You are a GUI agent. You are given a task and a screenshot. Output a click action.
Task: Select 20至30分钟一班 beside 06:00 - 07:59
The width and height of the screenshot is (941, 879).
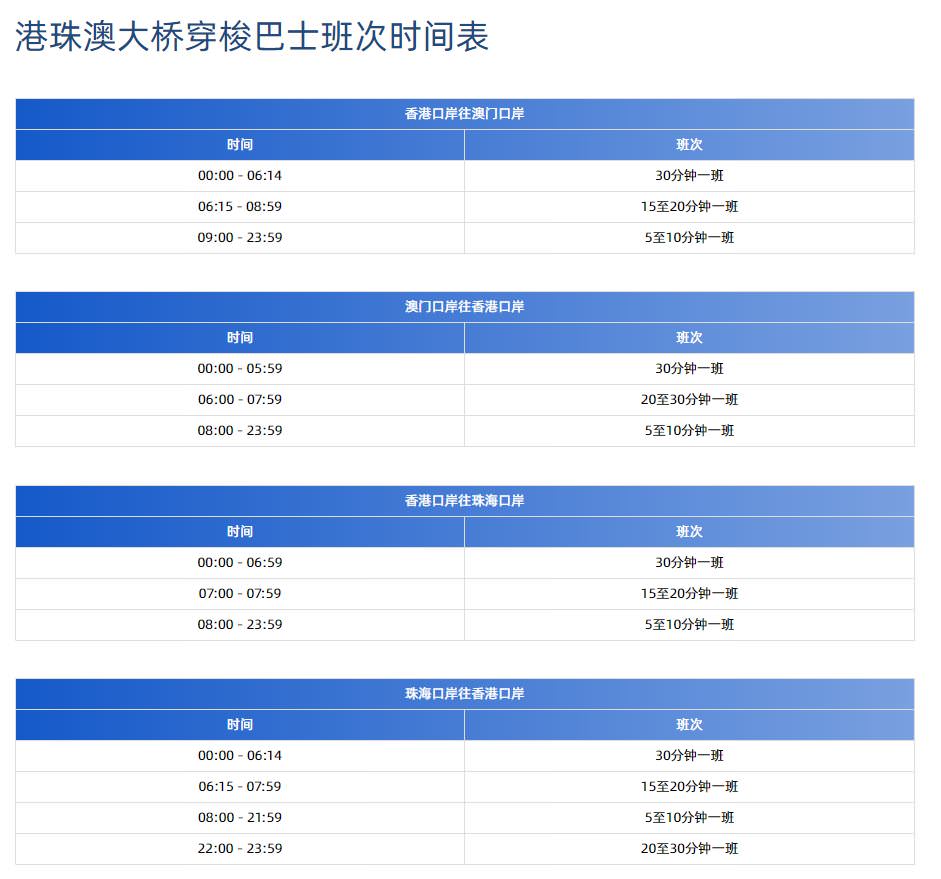coord(689,400)
